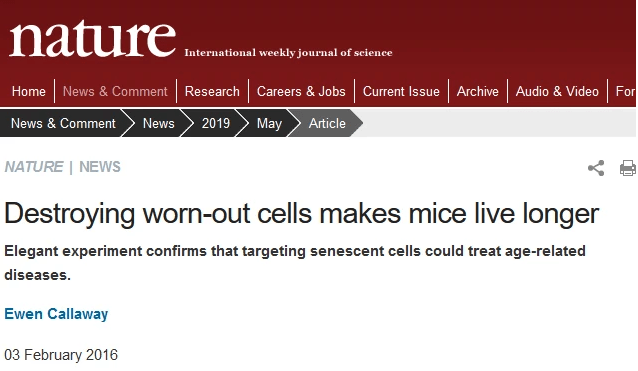Viewport: 638px width, 371px height.
Task: Click News & Comment breadcrumb
Action: [x=63, y=123]
